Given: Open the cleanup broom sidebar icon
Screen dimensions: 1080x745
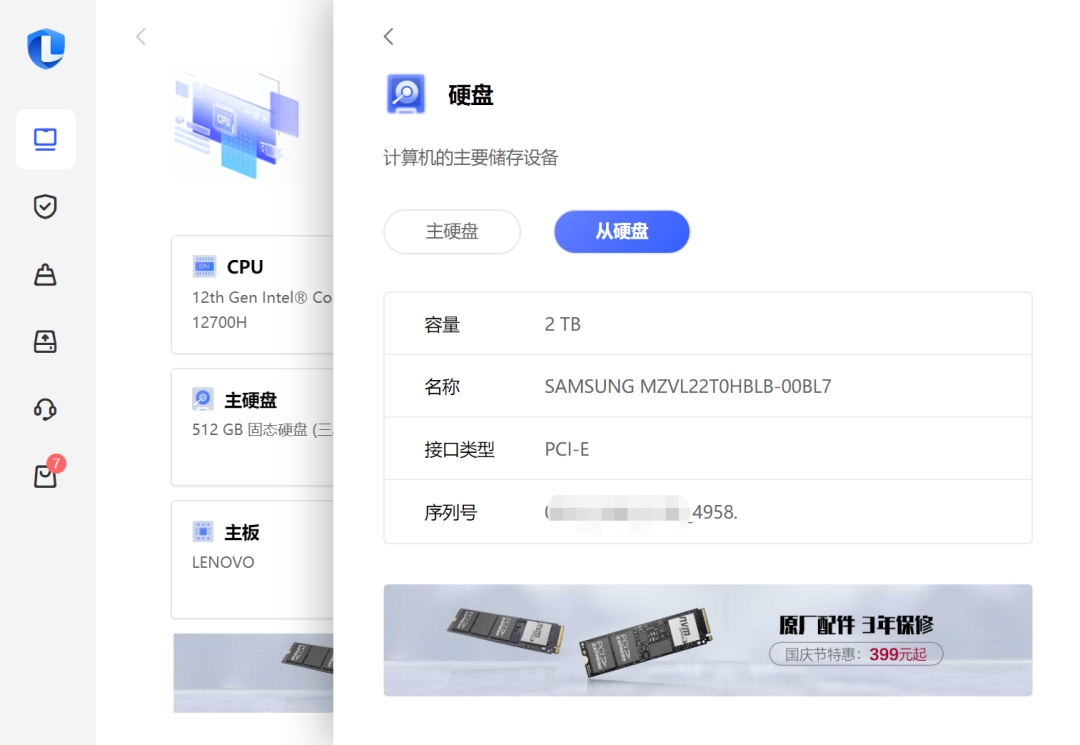Looking at the screenshot, I should (x=45, y=274).
